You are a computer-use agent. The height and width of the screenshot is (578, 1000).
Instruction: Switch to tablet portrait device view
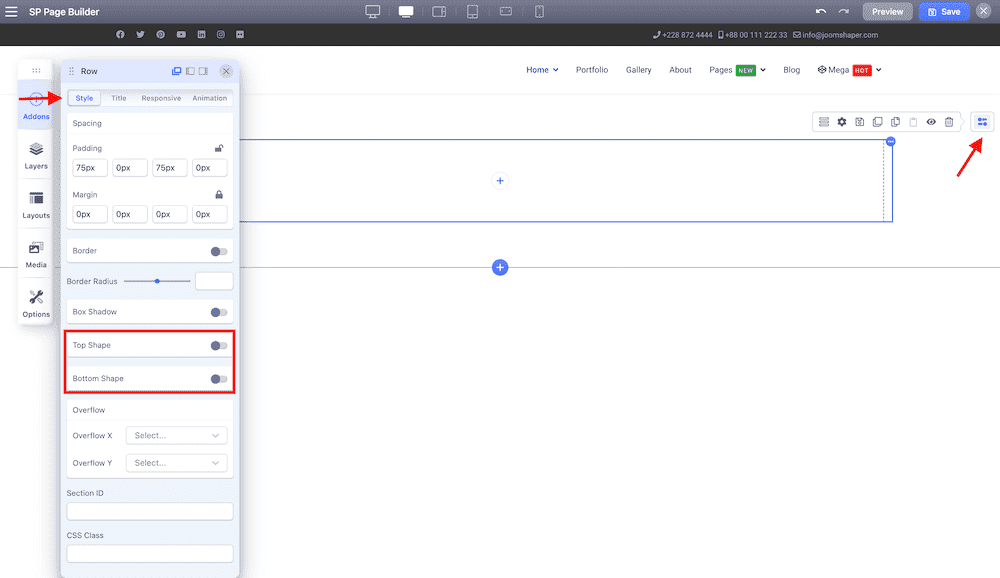point(473,11)
